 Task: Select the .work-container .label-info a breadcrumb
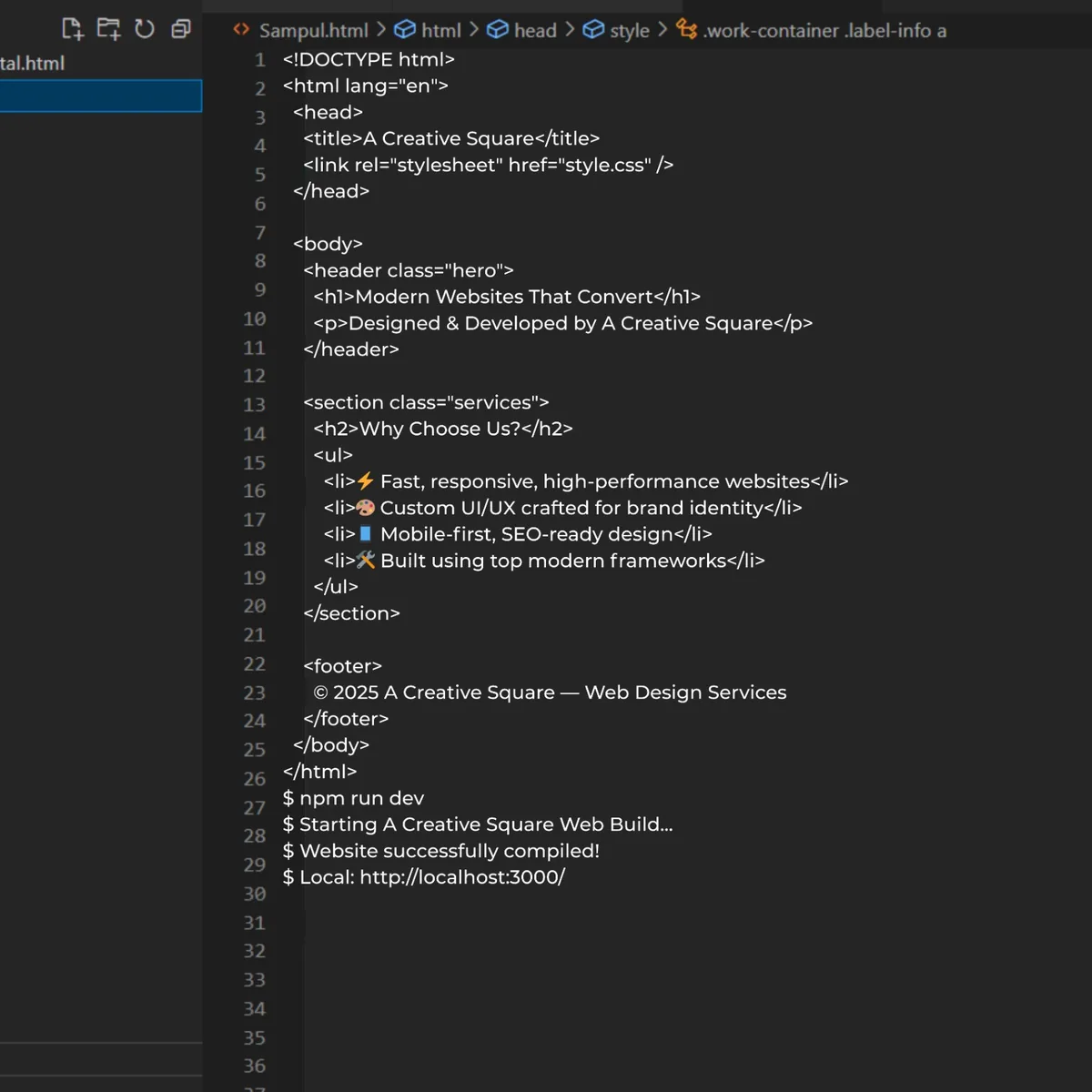[x=824, y=31]
